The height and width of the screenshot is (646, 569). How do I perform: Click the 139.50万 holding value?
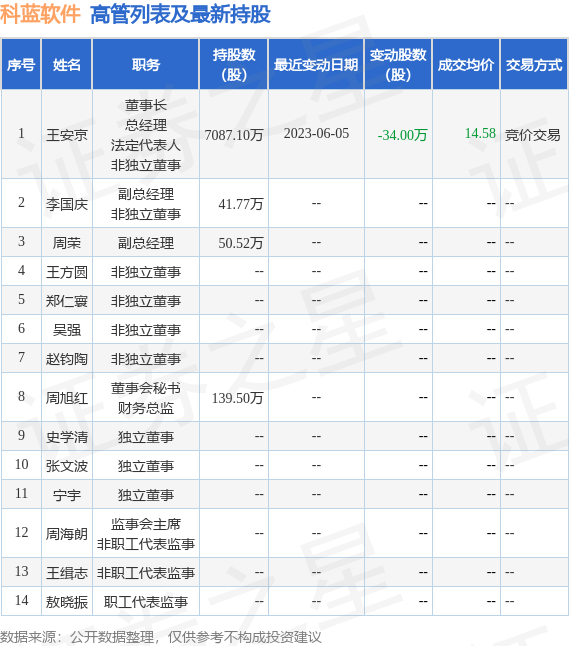pyautogui.click(x=237, y=398)
